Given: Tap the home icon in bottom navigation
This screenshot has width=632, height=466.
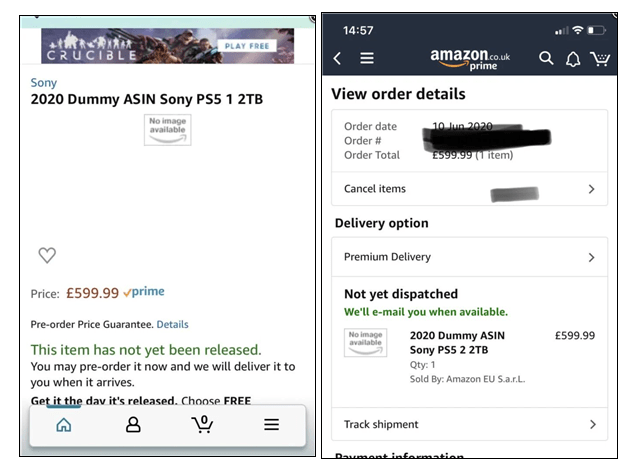Looking at the screenshot, I should pyautogui.click(x=64, y=425).
